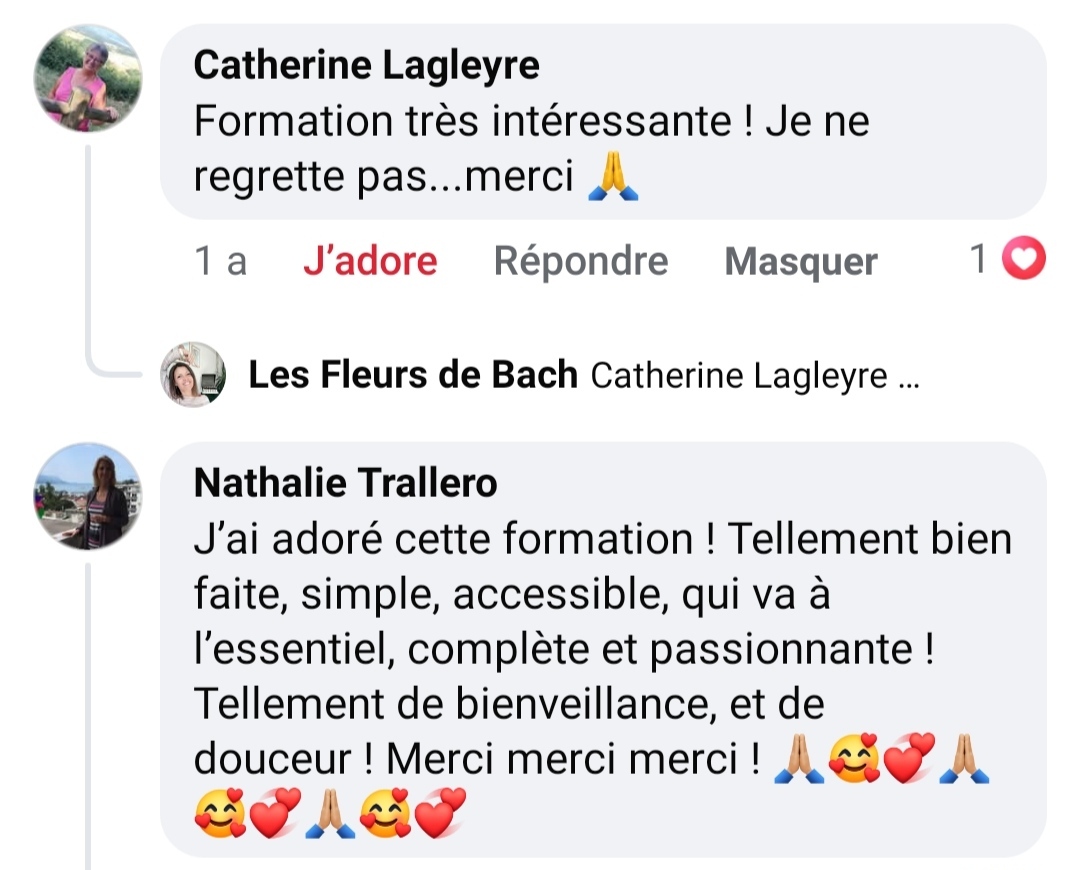Click the red heart reaction icon
Viewport: 1080px width, 870px height.
coord(1023,261)
